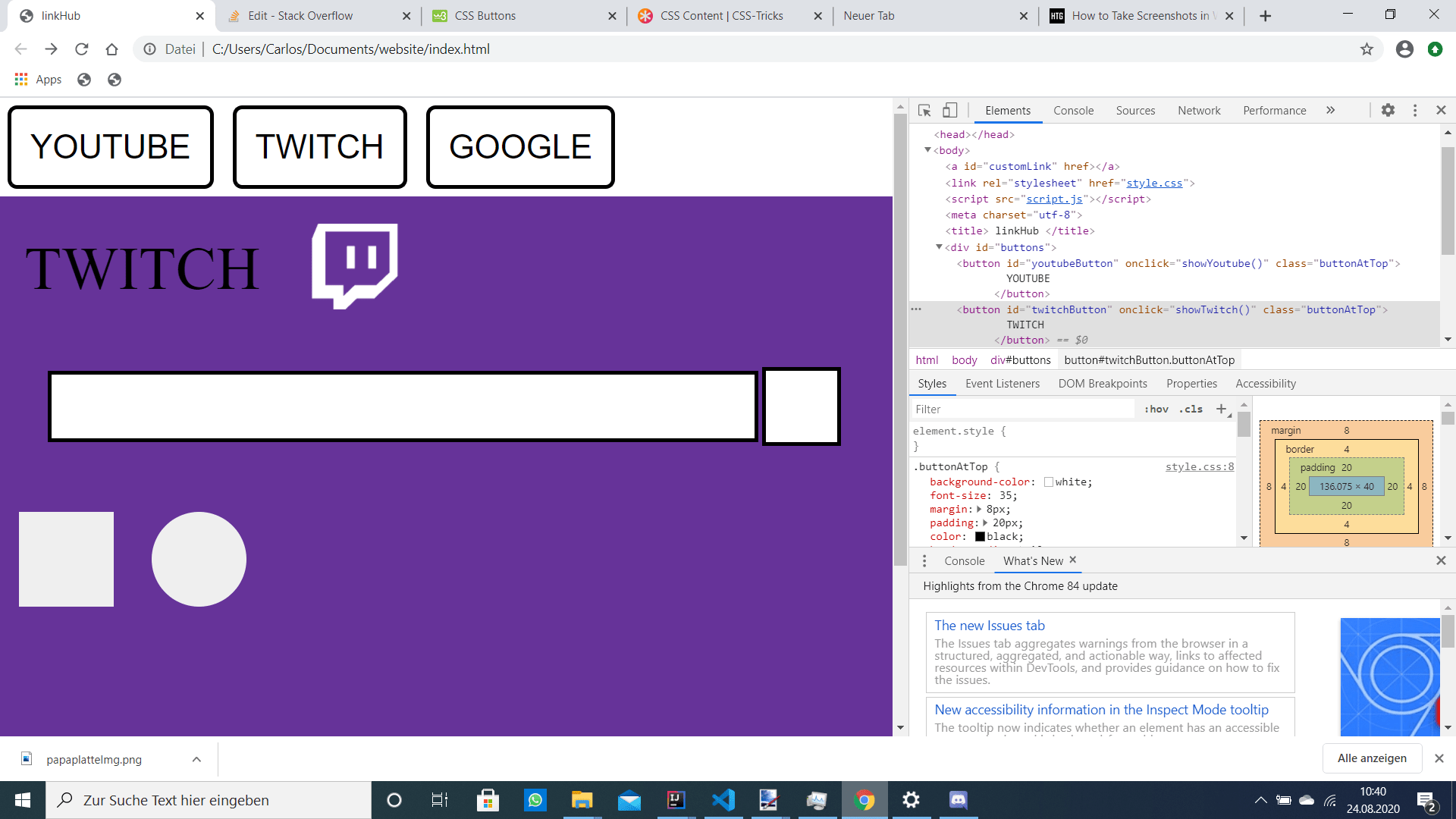Open the Event Listeners tab
1456x819 pixels.
pos(1002,384)
